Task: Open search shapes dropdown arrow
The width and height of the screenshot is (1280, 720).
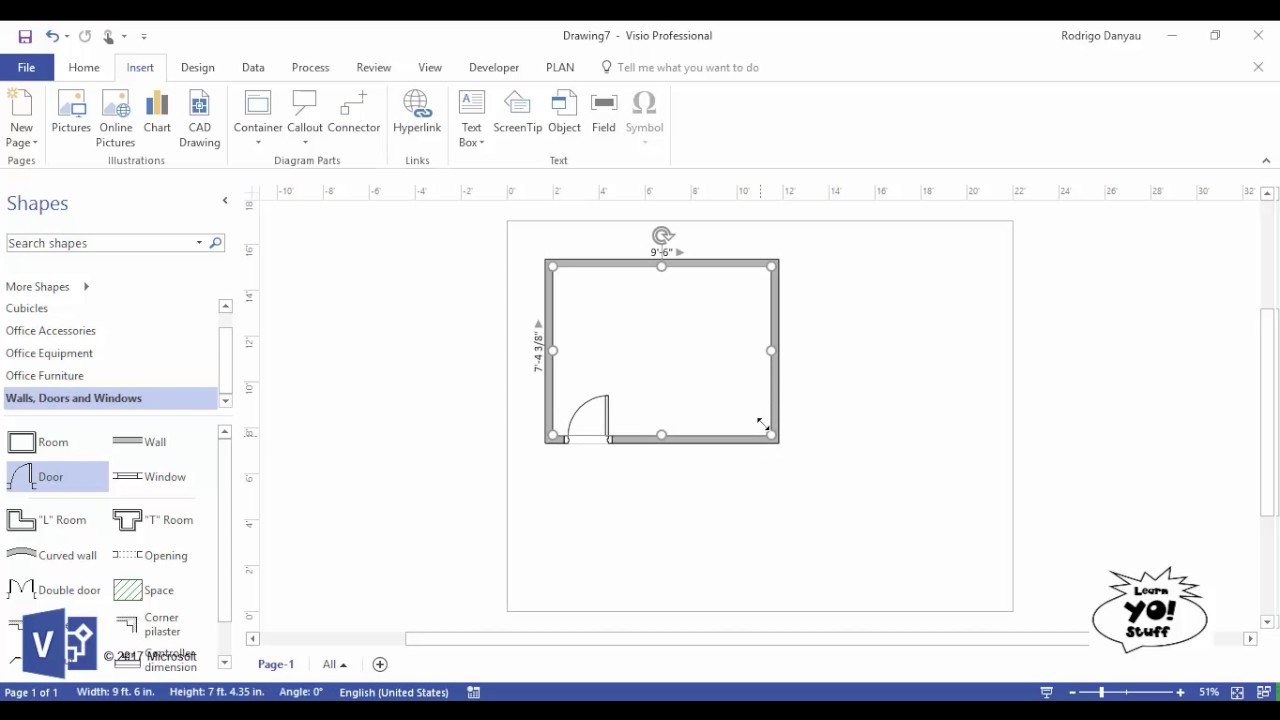Action: pyautogui.click(x=199, y=243)
